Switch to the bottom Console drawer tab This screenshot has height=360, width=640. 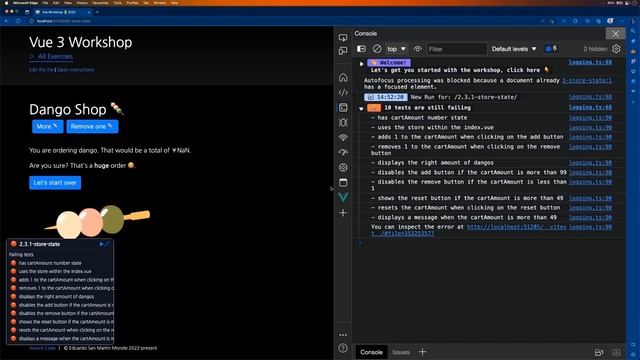(371, 352)
